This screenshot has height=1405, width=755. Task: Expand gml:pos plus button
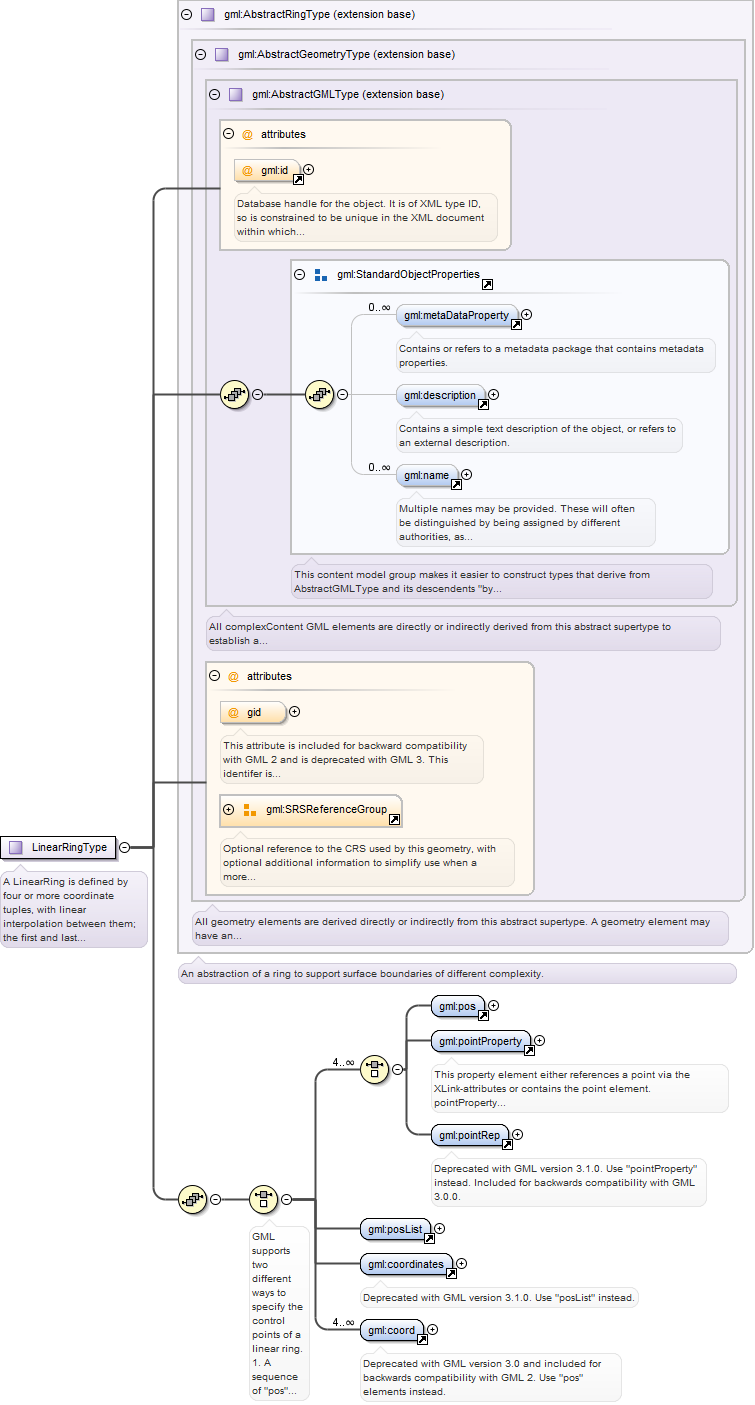pyautogui.click(x=493, y=1005)
